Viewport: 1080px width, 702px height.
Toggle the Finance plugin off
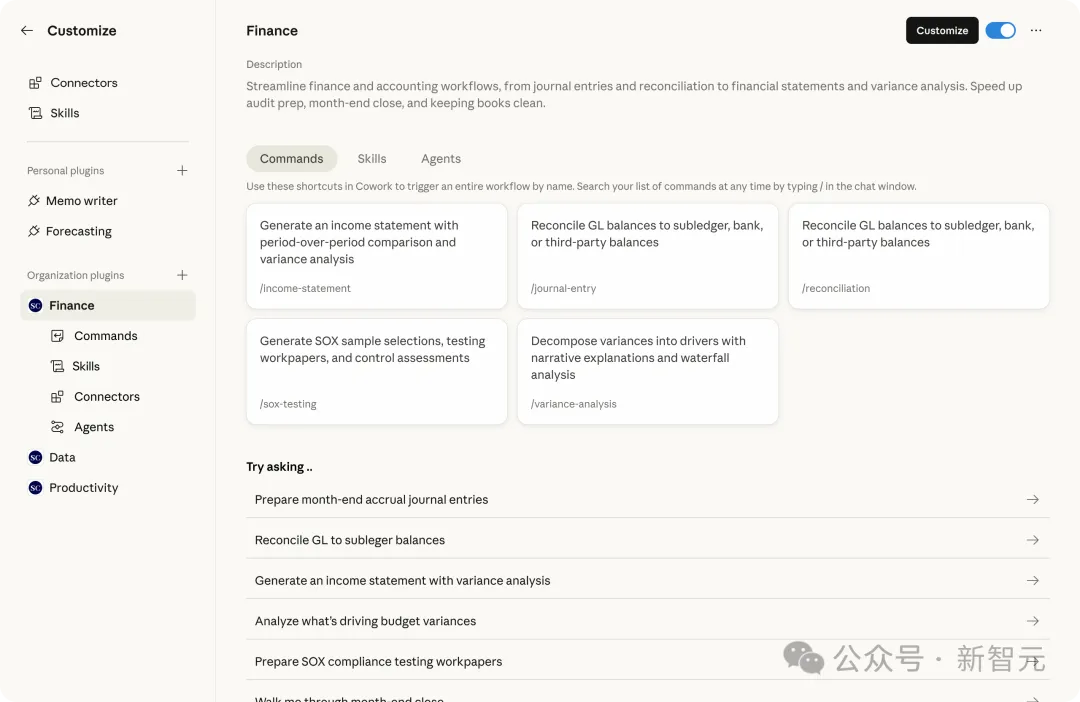1000,31
